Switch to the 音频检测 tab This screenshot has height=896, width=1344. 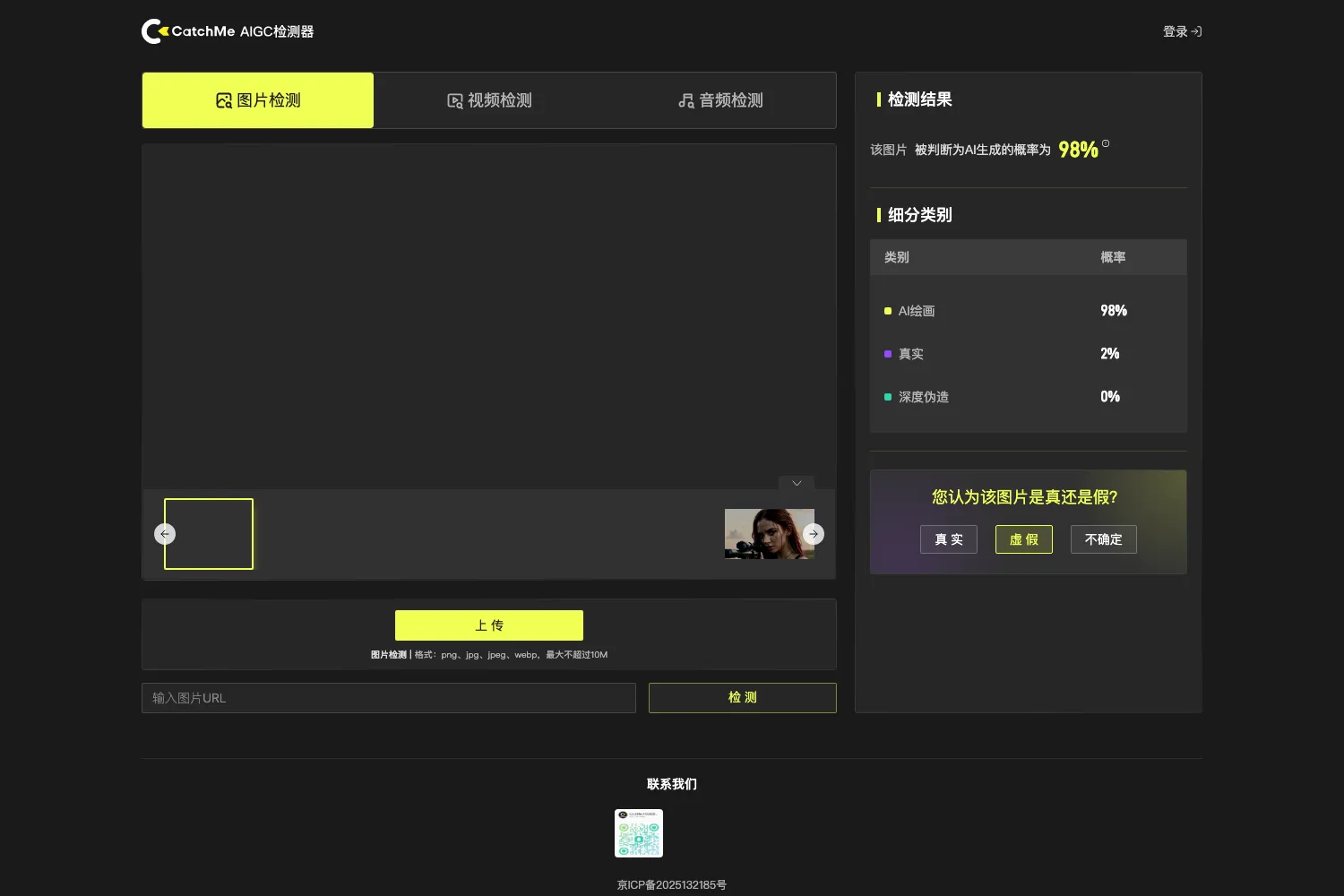point(720,100)
